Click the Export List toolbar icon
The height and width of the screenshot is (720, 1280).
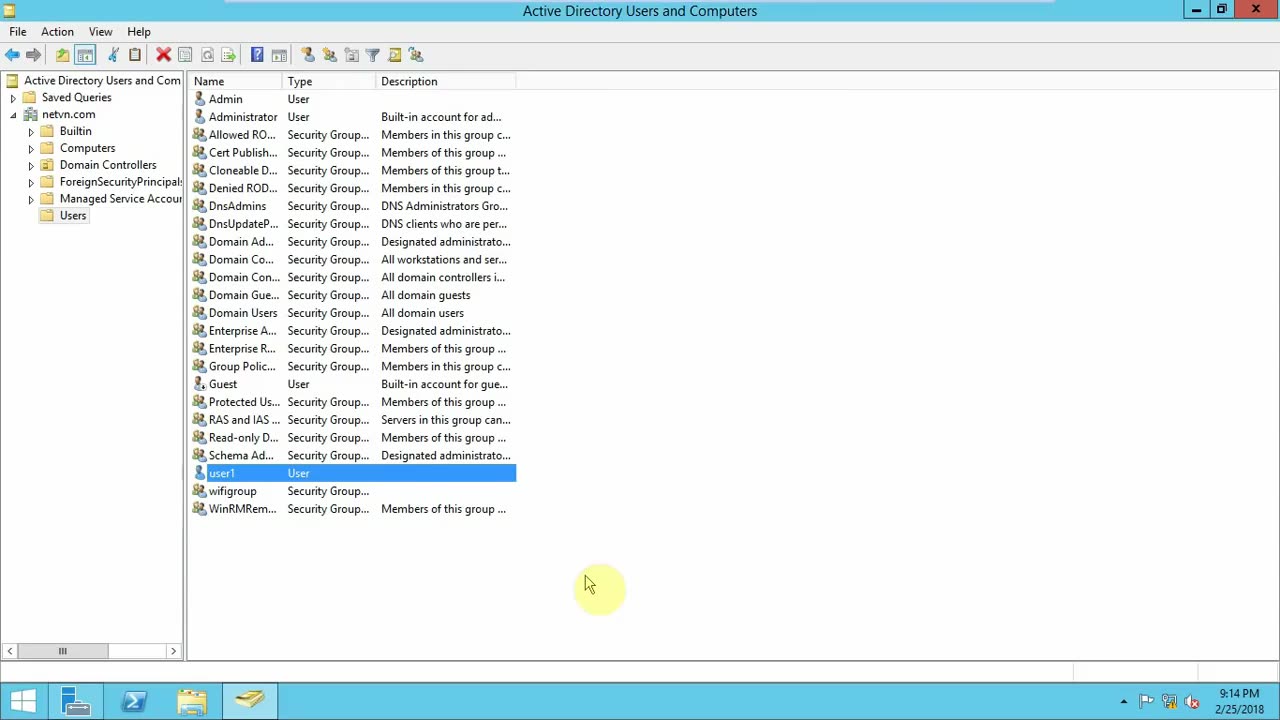[x=229, y=55]
